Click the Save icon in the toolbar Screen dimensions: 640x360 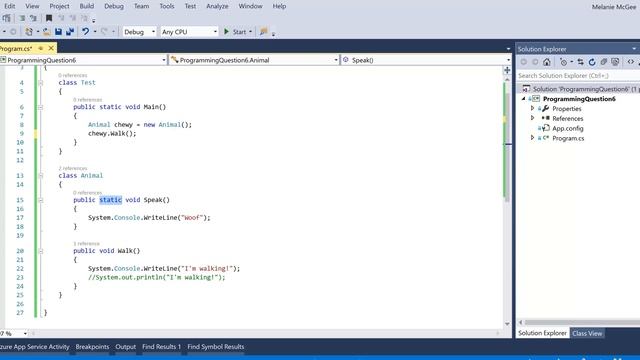[58, 31]
